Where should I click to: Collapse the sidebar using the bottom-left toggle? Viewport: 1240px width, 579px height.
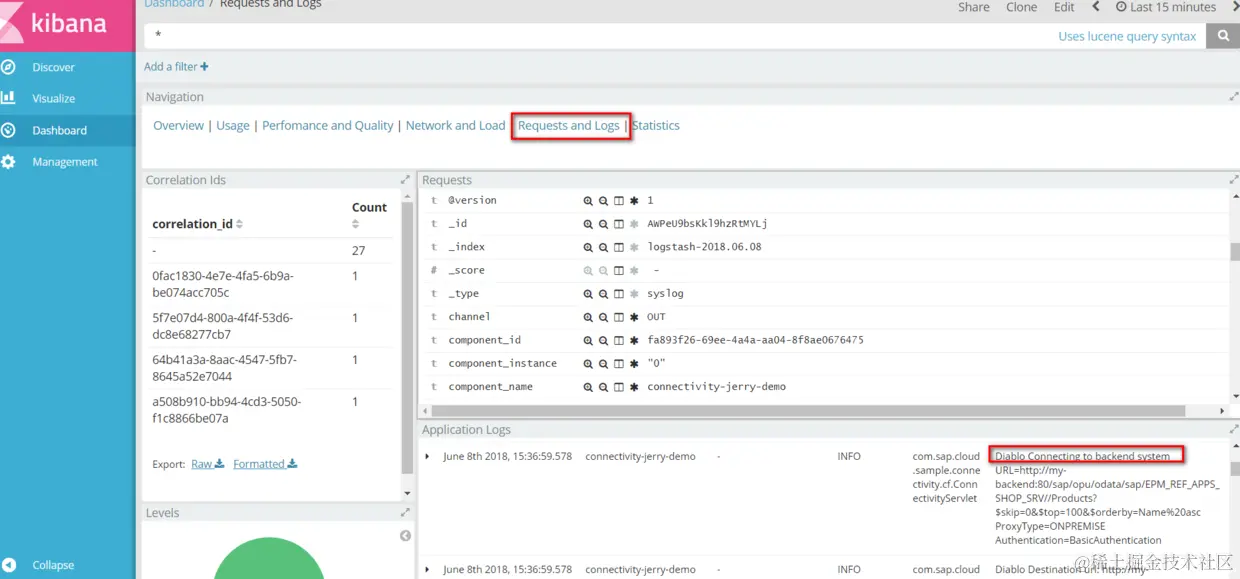(x=40, y=565)
